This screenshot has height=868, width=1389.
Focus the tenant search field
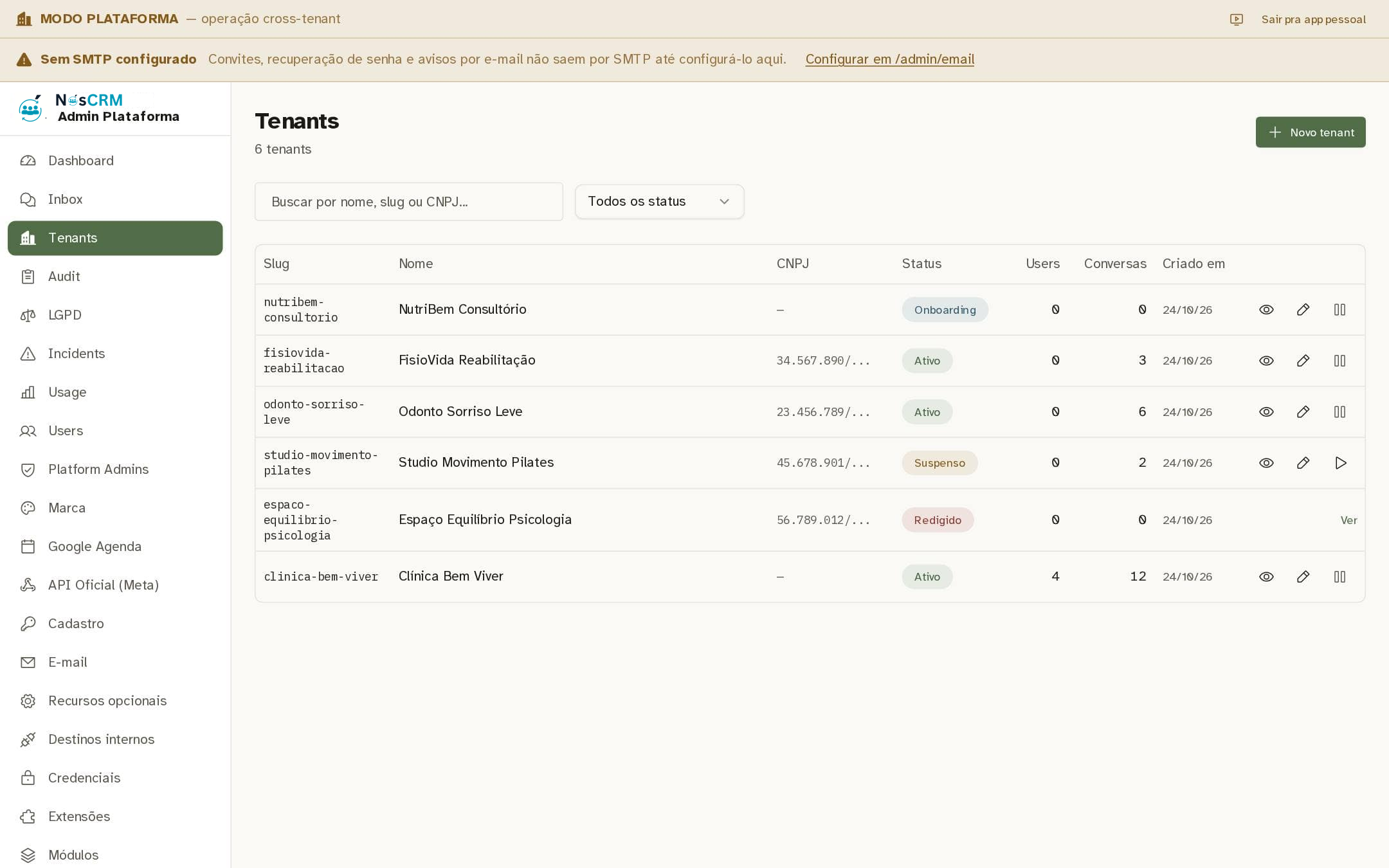pos(409,202)
